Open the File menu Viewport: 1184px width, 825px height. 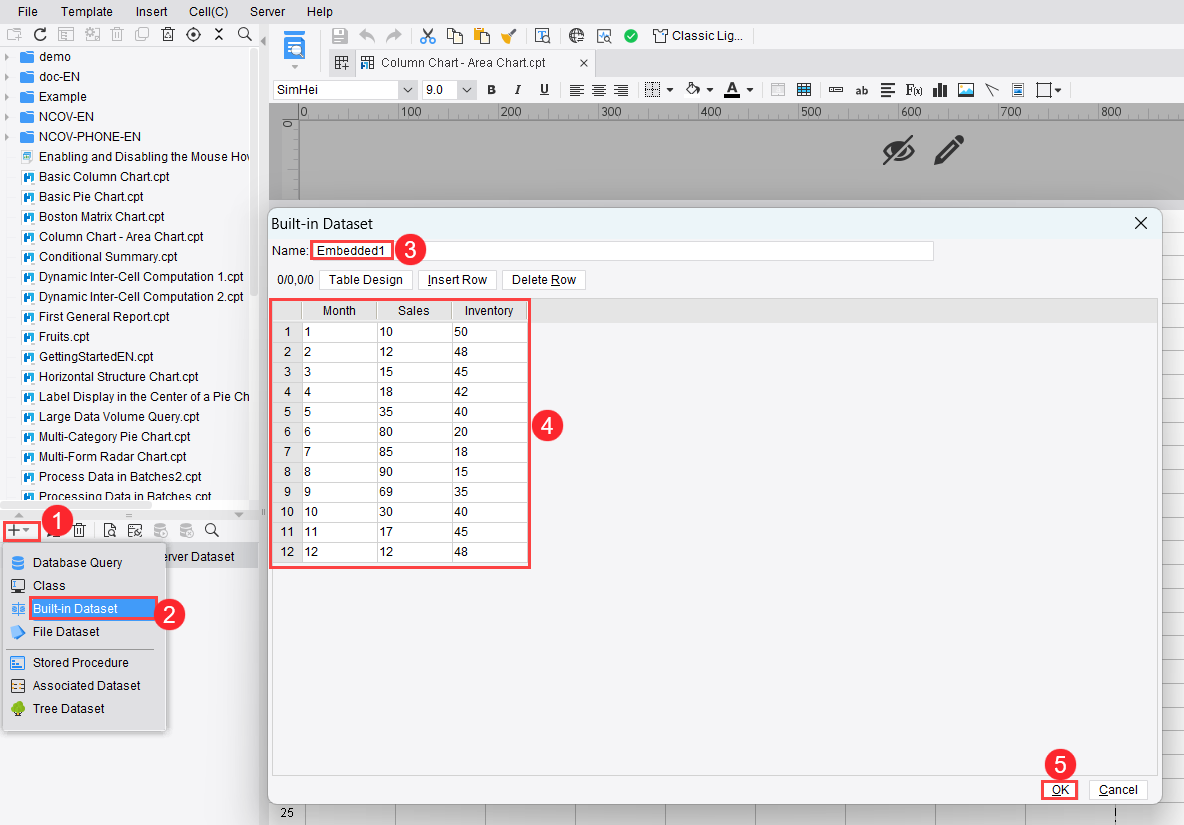point(28,11)
